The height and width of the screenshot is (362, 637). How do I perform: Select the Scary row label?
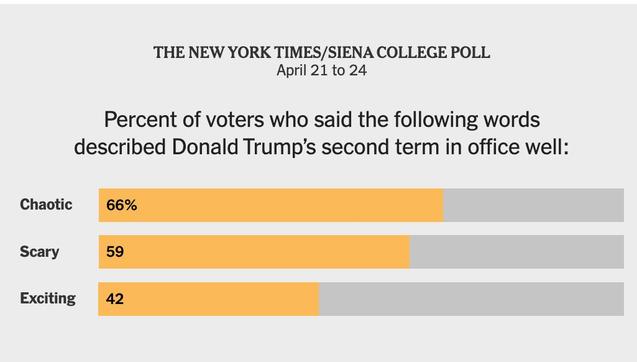(x=39, y=251)
